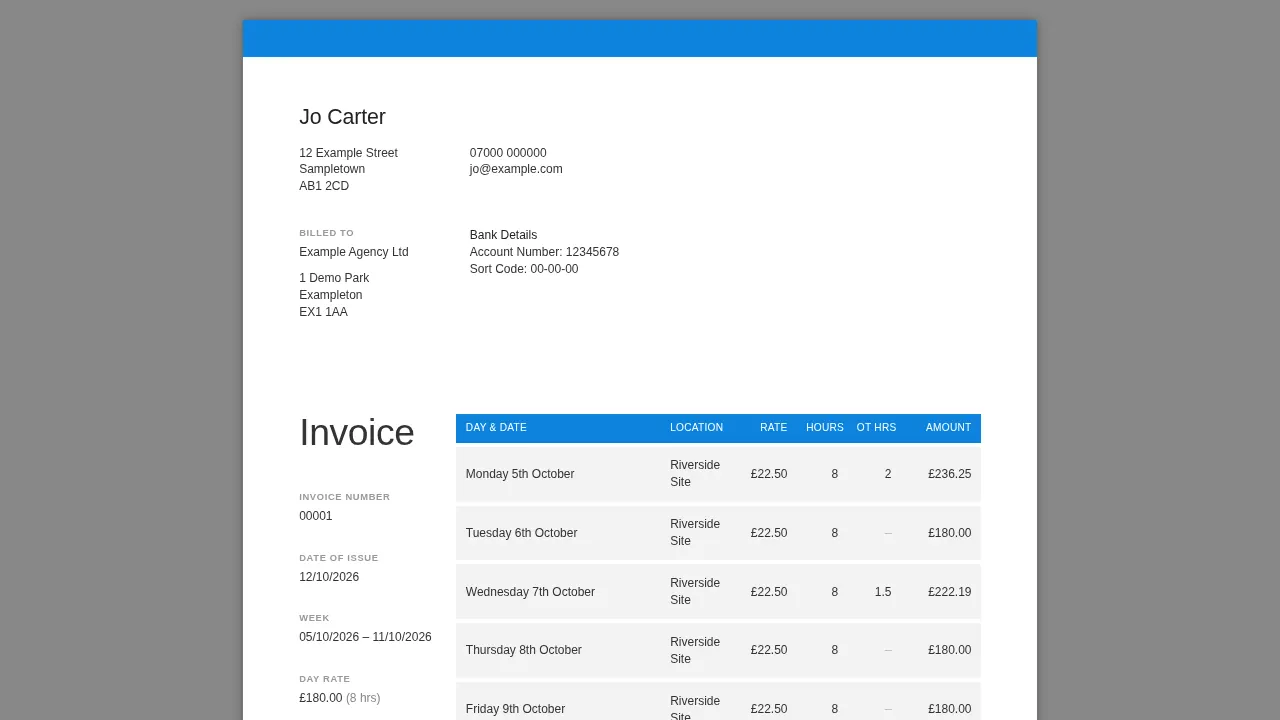The width and height of the screenshot is (1280, 720).
Task: Click Riverside Site in the Wednesday row
Action: click(x=695, y=592)
